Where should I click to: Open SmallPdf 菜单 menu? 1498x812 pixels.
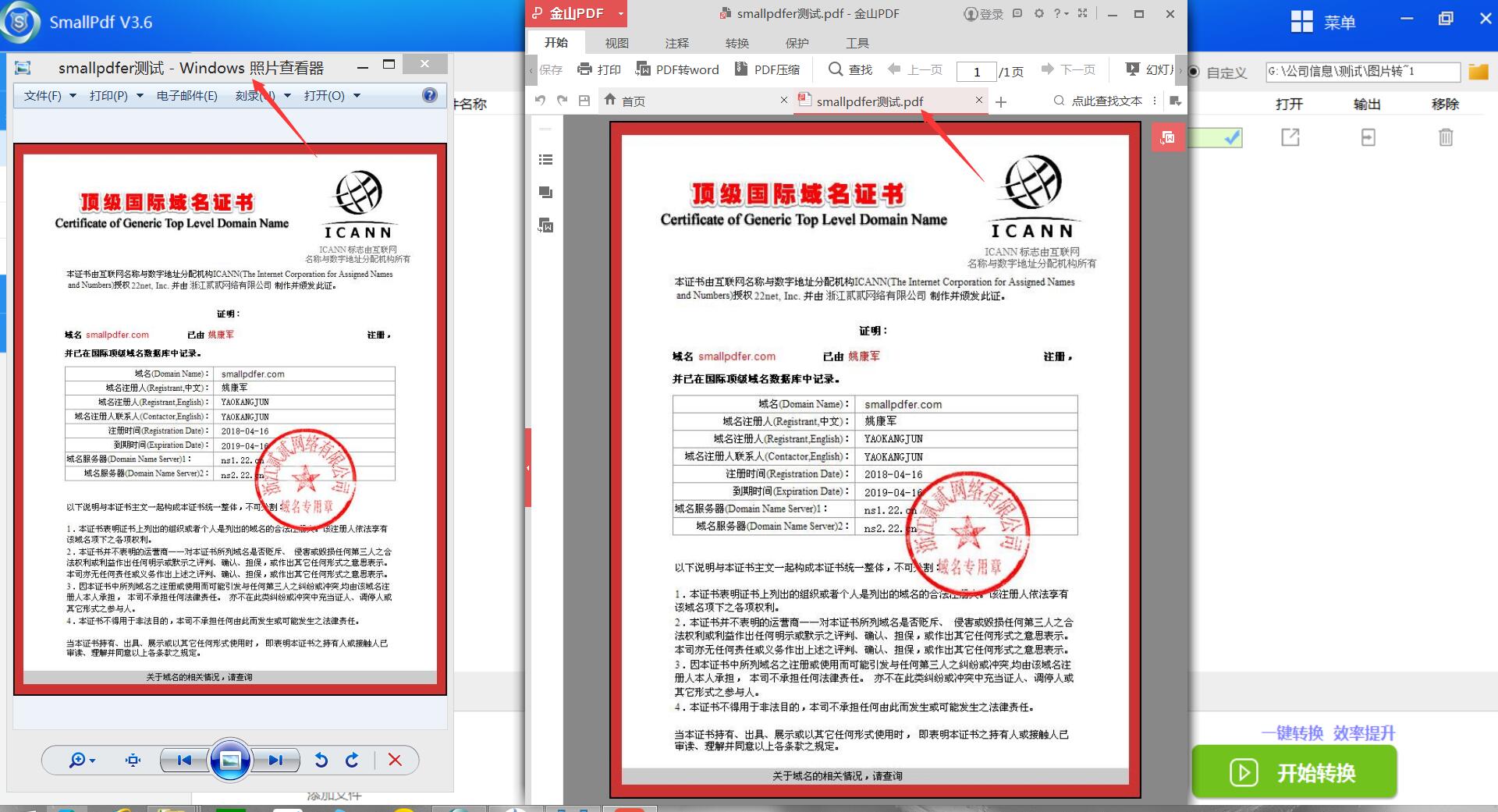coord(1323,22)
